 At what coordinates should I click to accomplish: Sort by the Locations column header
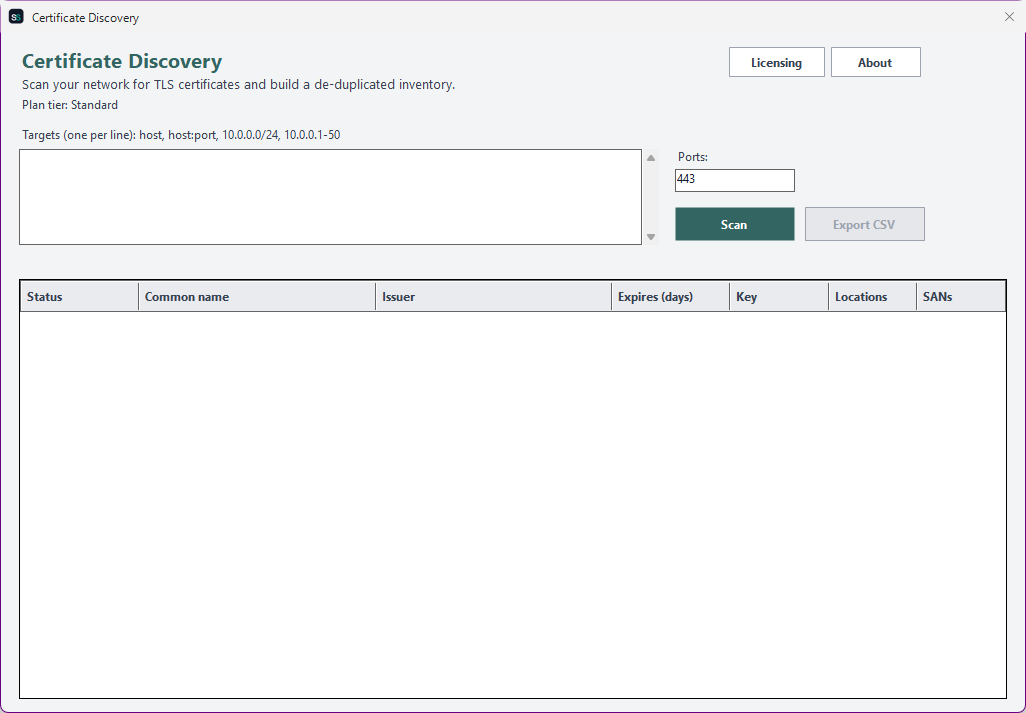(872, 297)
